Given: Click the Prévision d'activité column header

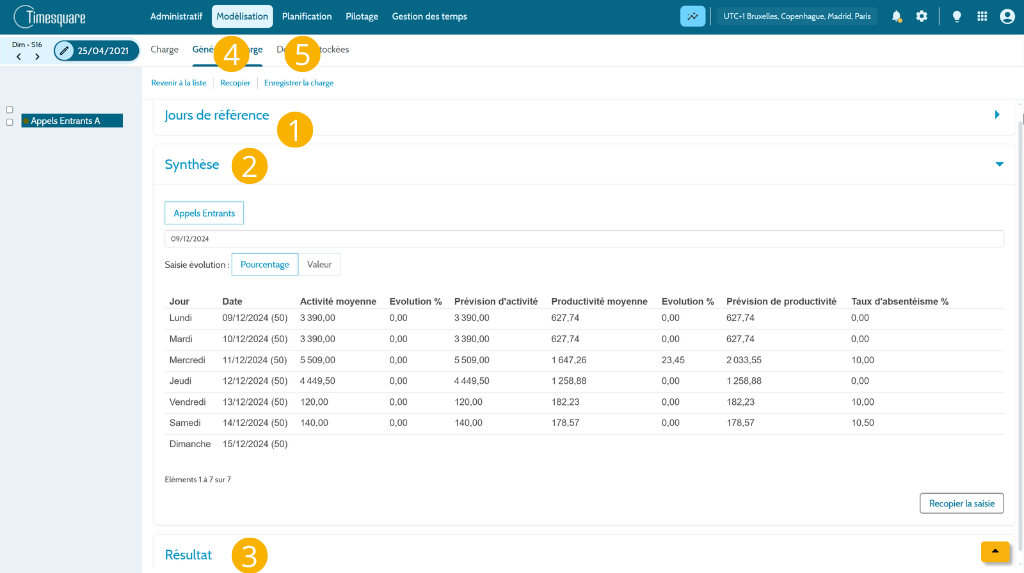Looking at the screenshot, I should click(496, 301).
